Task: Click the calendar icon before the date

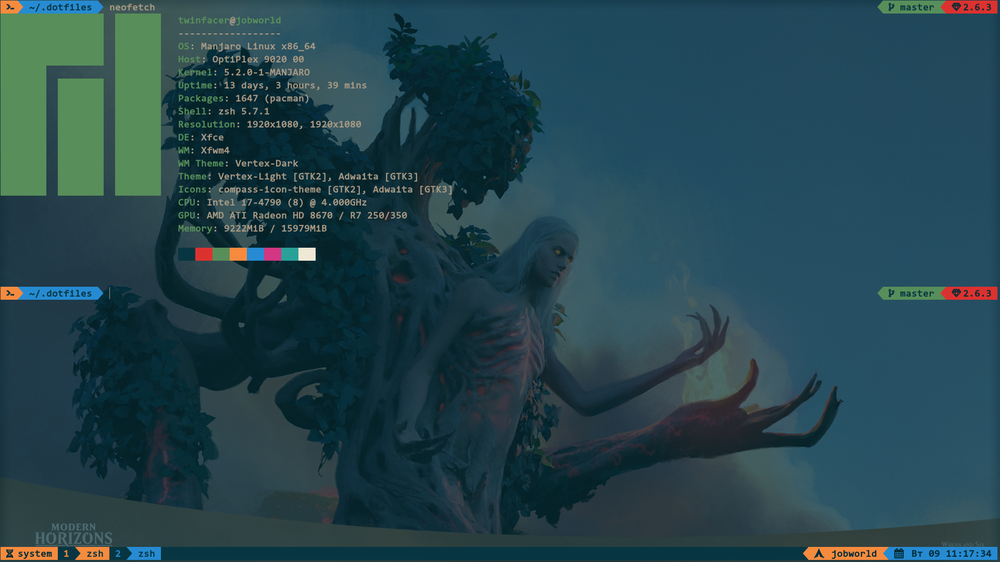Action: (899, 554)
